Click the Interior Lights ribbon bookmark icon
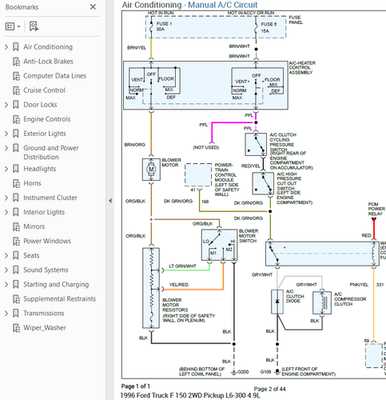 [x=16, y=212]
